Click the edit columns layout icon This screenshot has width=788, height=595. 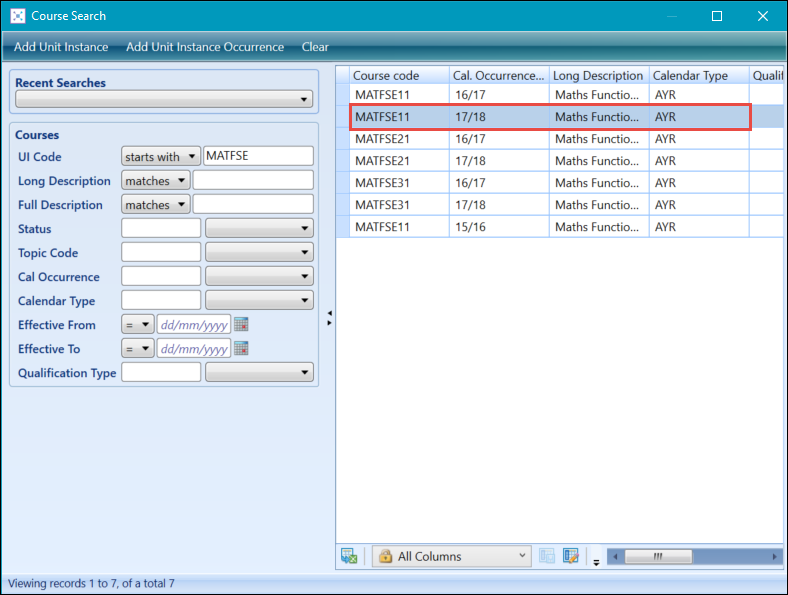(571, 556)
